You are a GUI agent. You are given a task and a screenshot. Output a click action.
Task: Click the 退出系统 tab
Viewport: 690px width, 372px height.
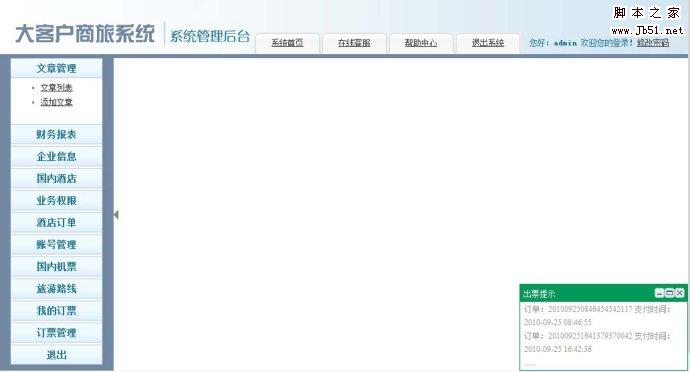(x=488, y=43)
